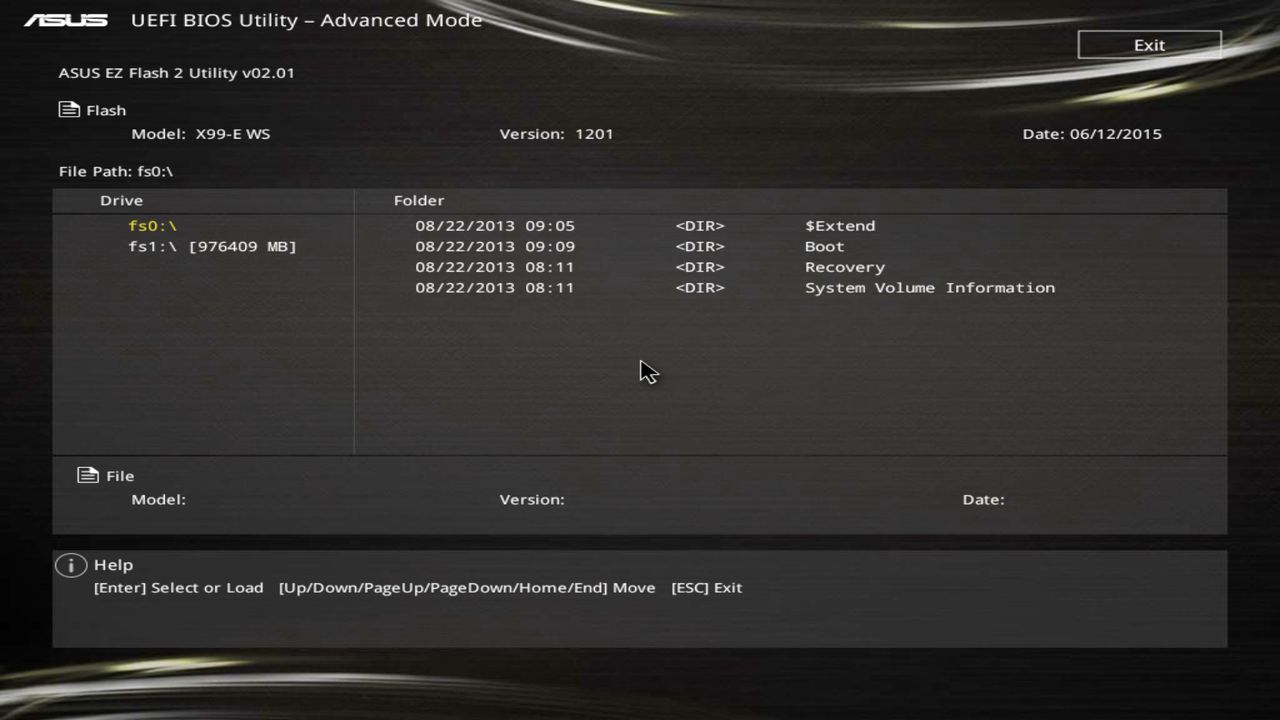Click the File section Date: label
Image resolution: width=1280 pixels, height=720 pixels.
pos(983,499)
